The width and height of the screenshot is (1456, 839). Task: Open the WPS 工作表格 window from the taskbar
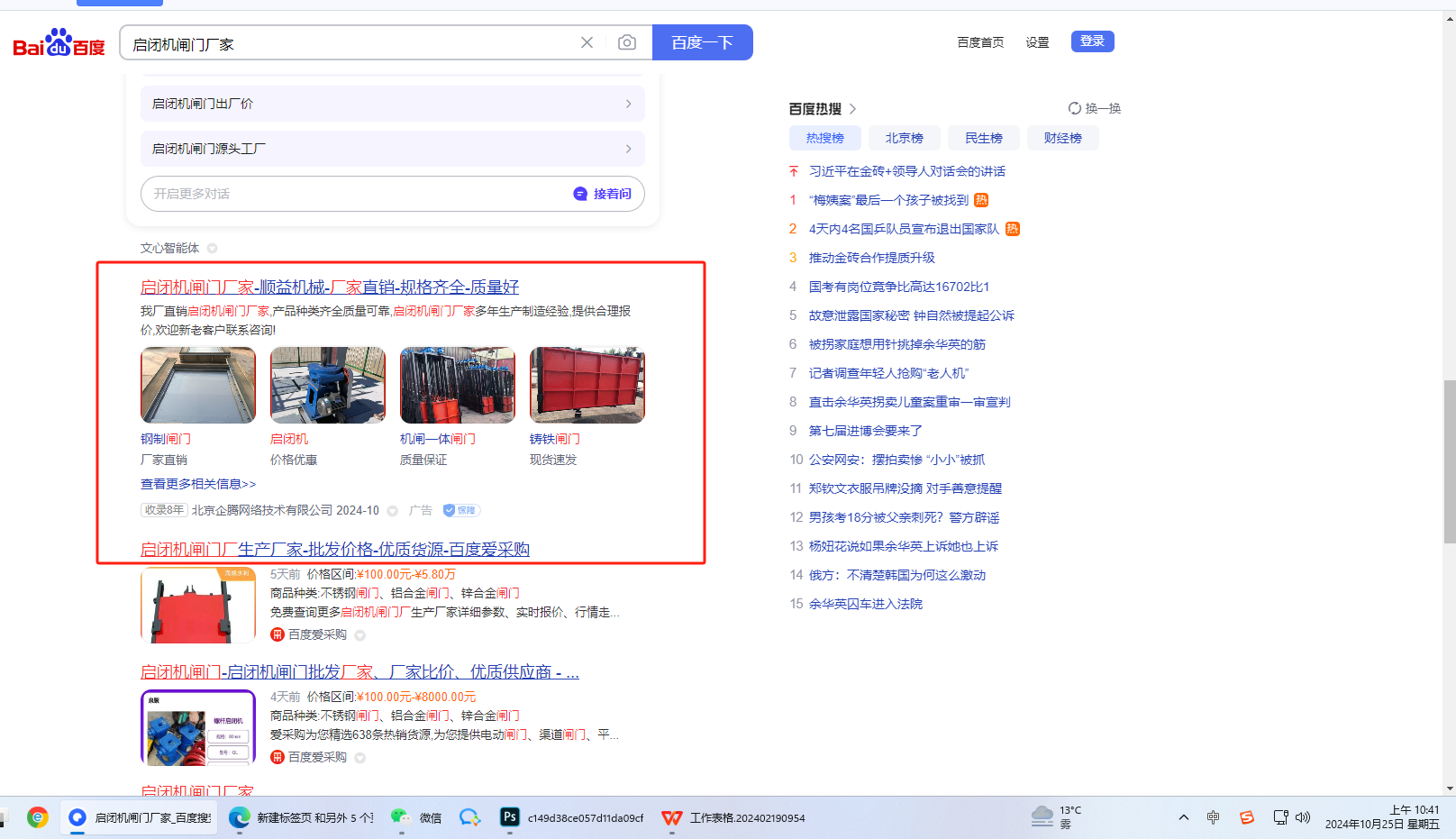(733, 817)
